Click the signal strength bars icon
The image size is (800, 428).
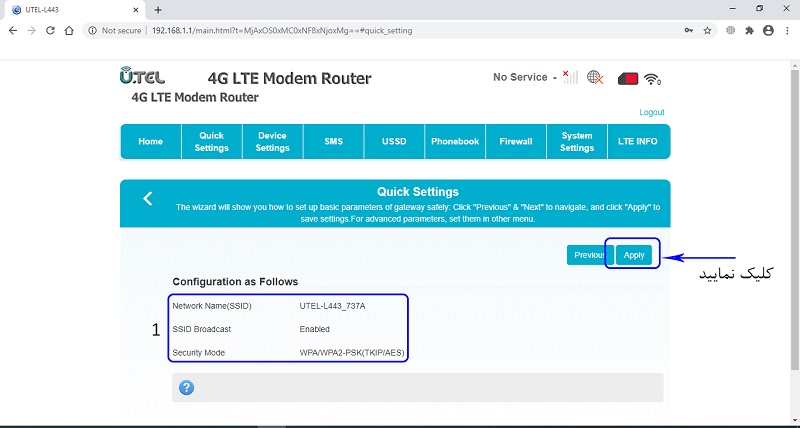pyautogui.click(x=570, y=77)
